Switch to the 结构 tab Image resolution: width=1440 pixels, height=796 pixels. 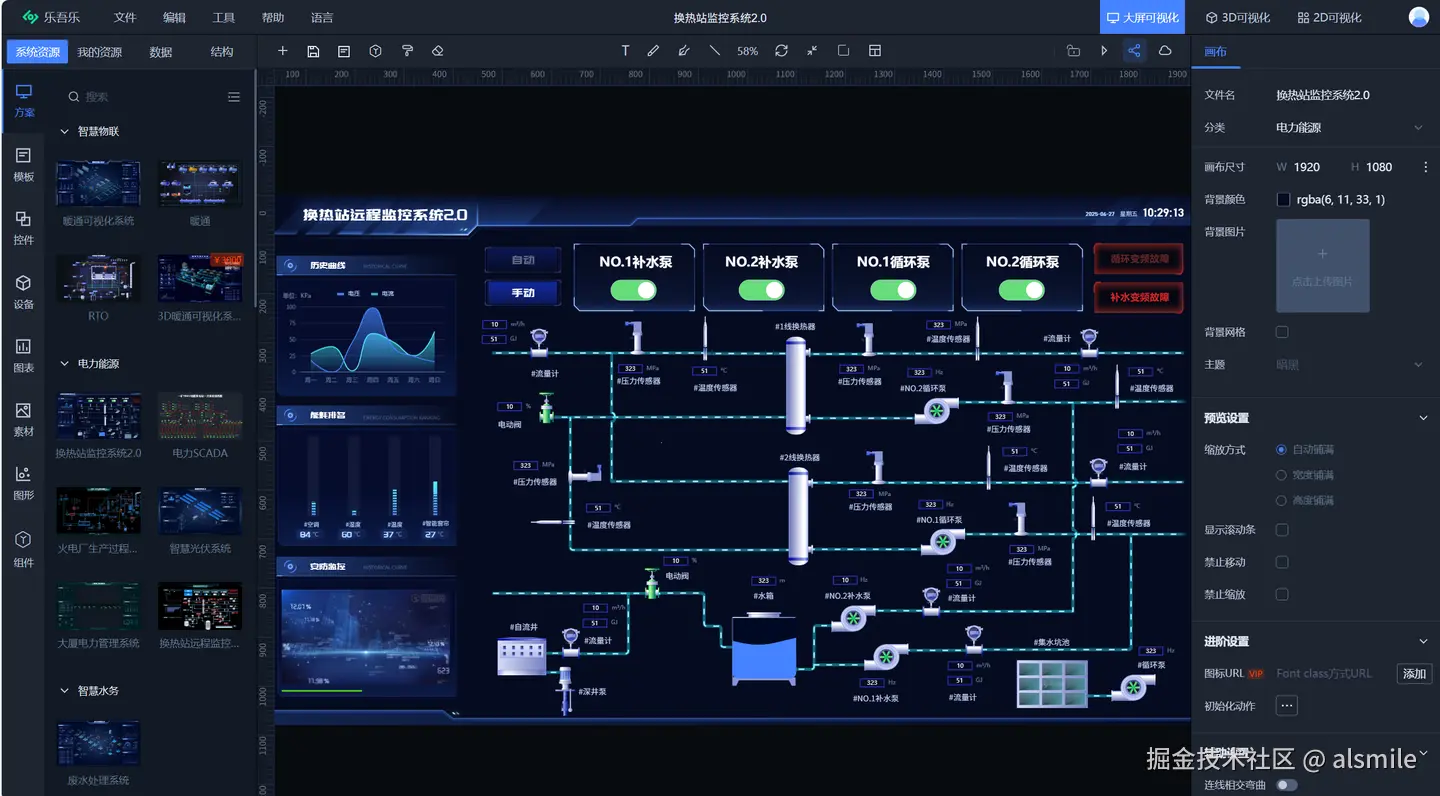222,52
